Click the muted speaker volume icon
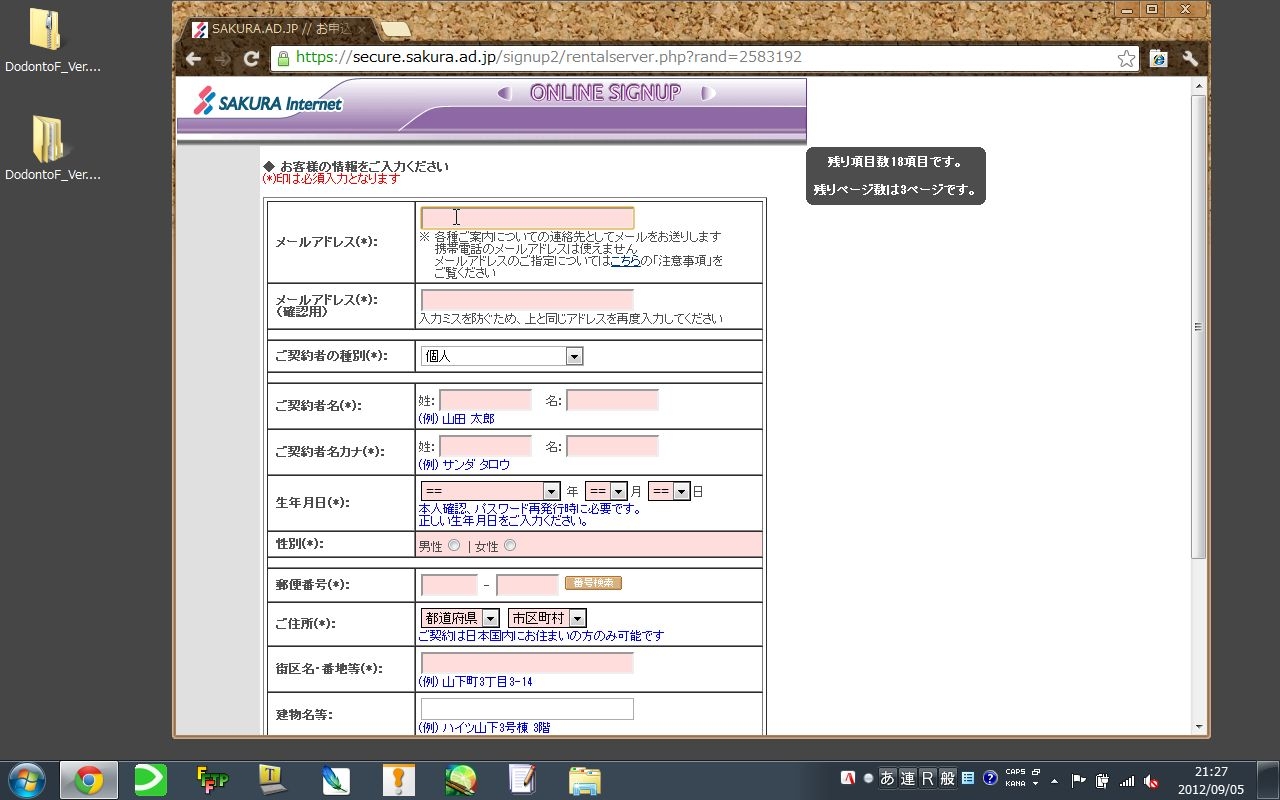1280x800 pixels. coord(1152,780)
